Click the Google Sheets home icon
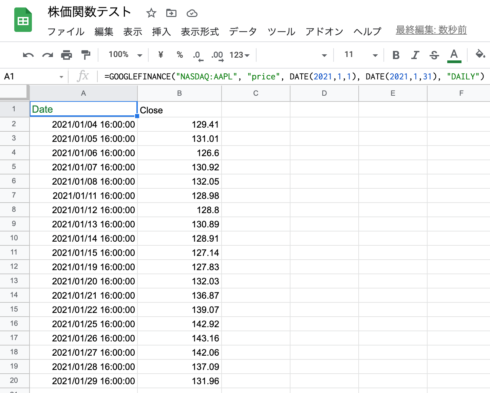The width and height of the screenshot is (490, 393). pos(23,20)
